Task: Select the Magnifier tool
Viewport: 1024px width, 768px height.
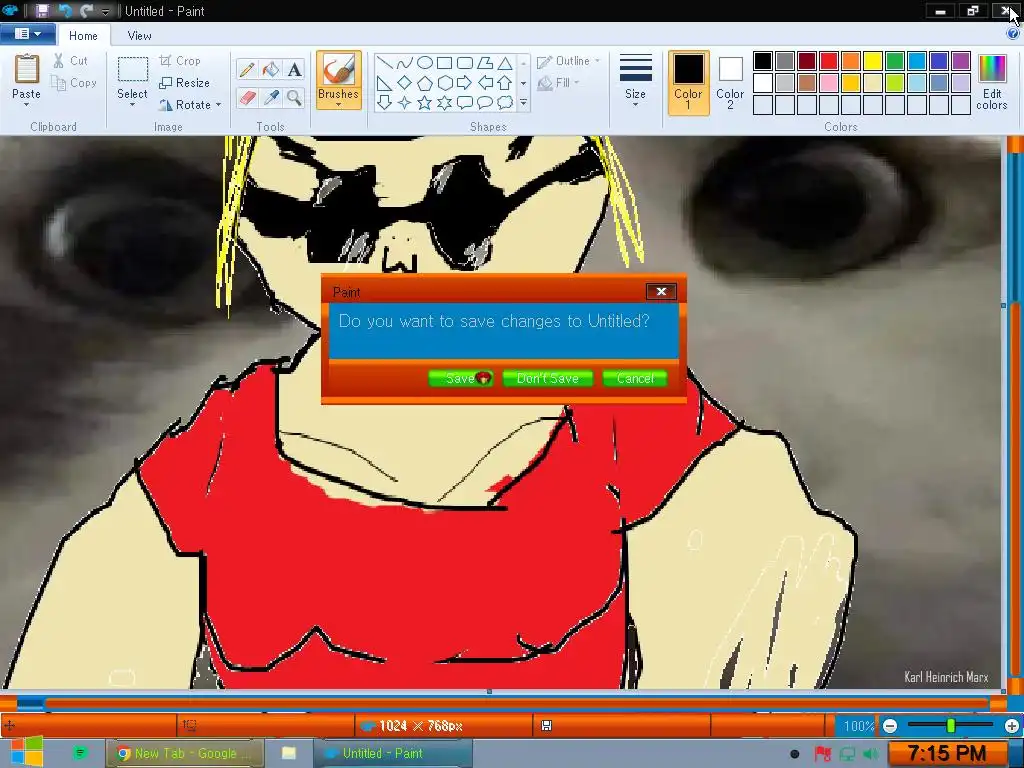Action: click(295, 98)
